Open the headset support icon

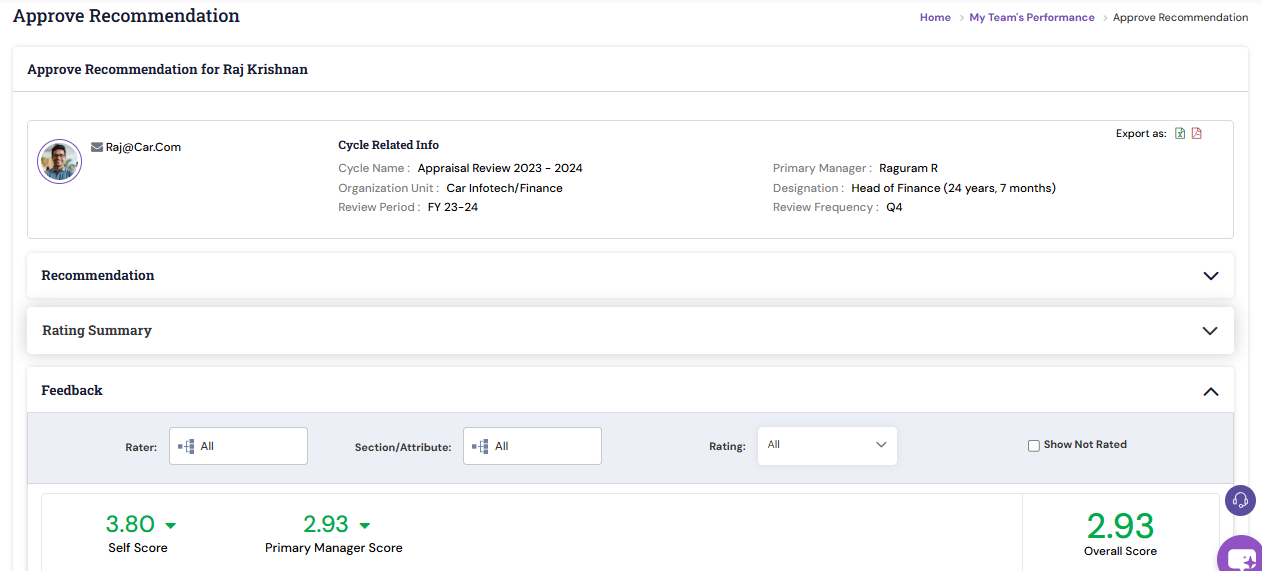1241,500
